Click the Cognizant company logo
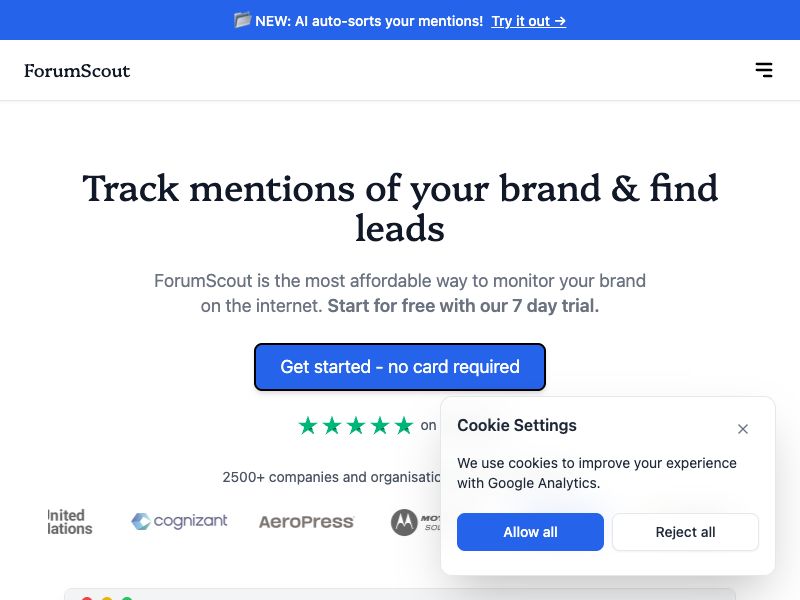 tap(179, 521)
